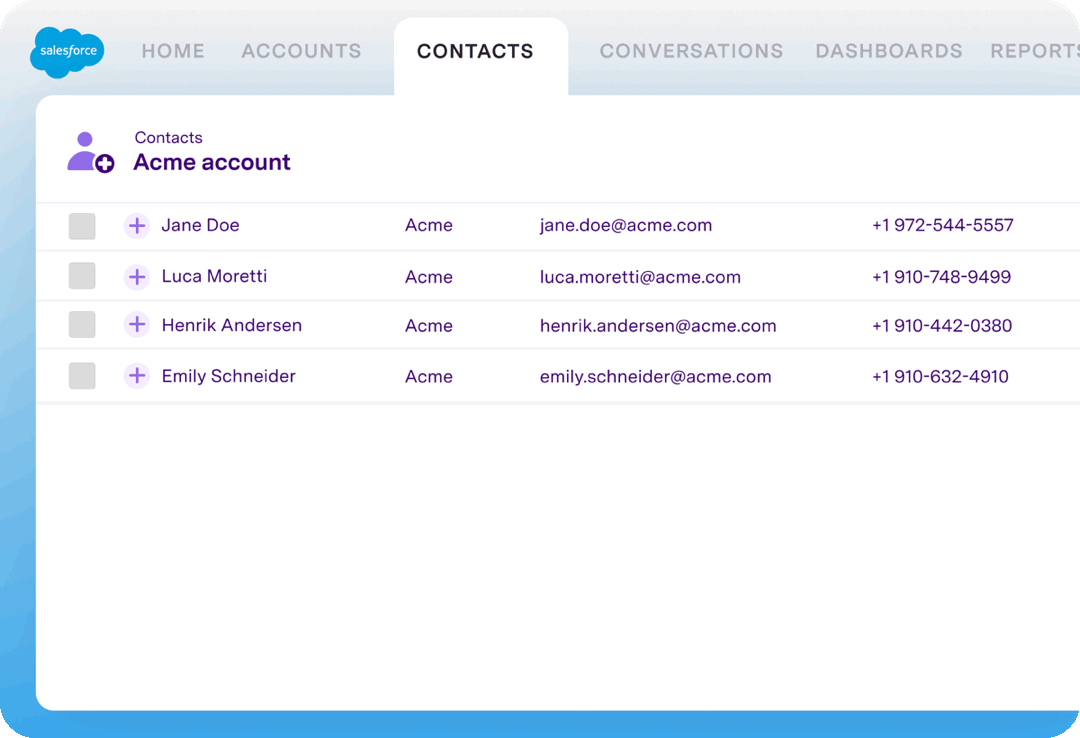Click the plus icon beside Luca Moretti

point(137,276)
